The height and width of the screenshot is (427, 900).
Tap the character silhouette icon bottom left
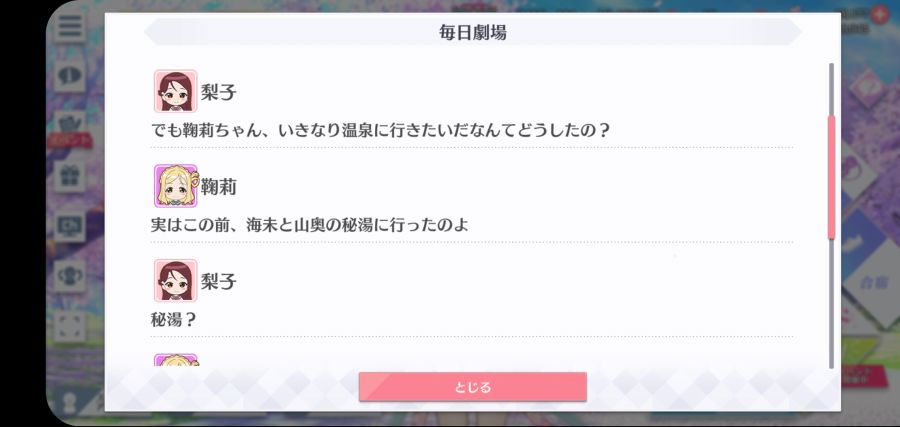click(70, 402)
